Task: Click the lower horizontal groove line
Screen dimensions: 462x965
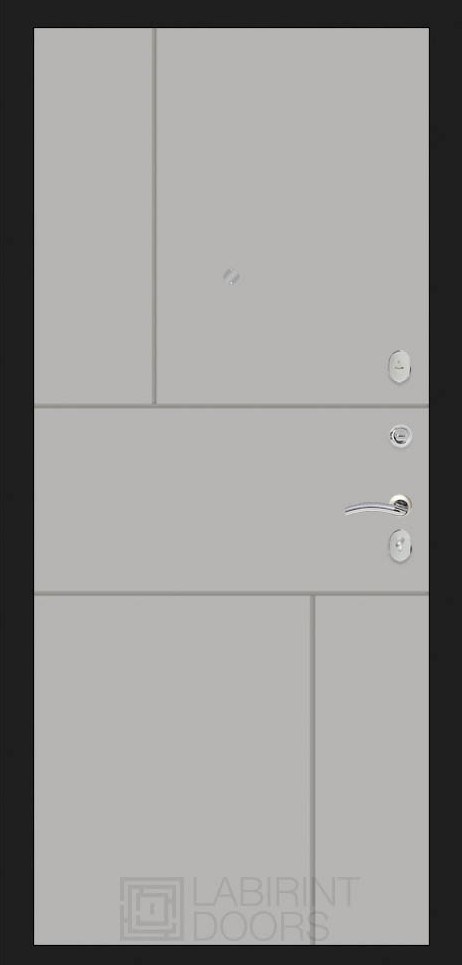Action: (x=231, y=594)
